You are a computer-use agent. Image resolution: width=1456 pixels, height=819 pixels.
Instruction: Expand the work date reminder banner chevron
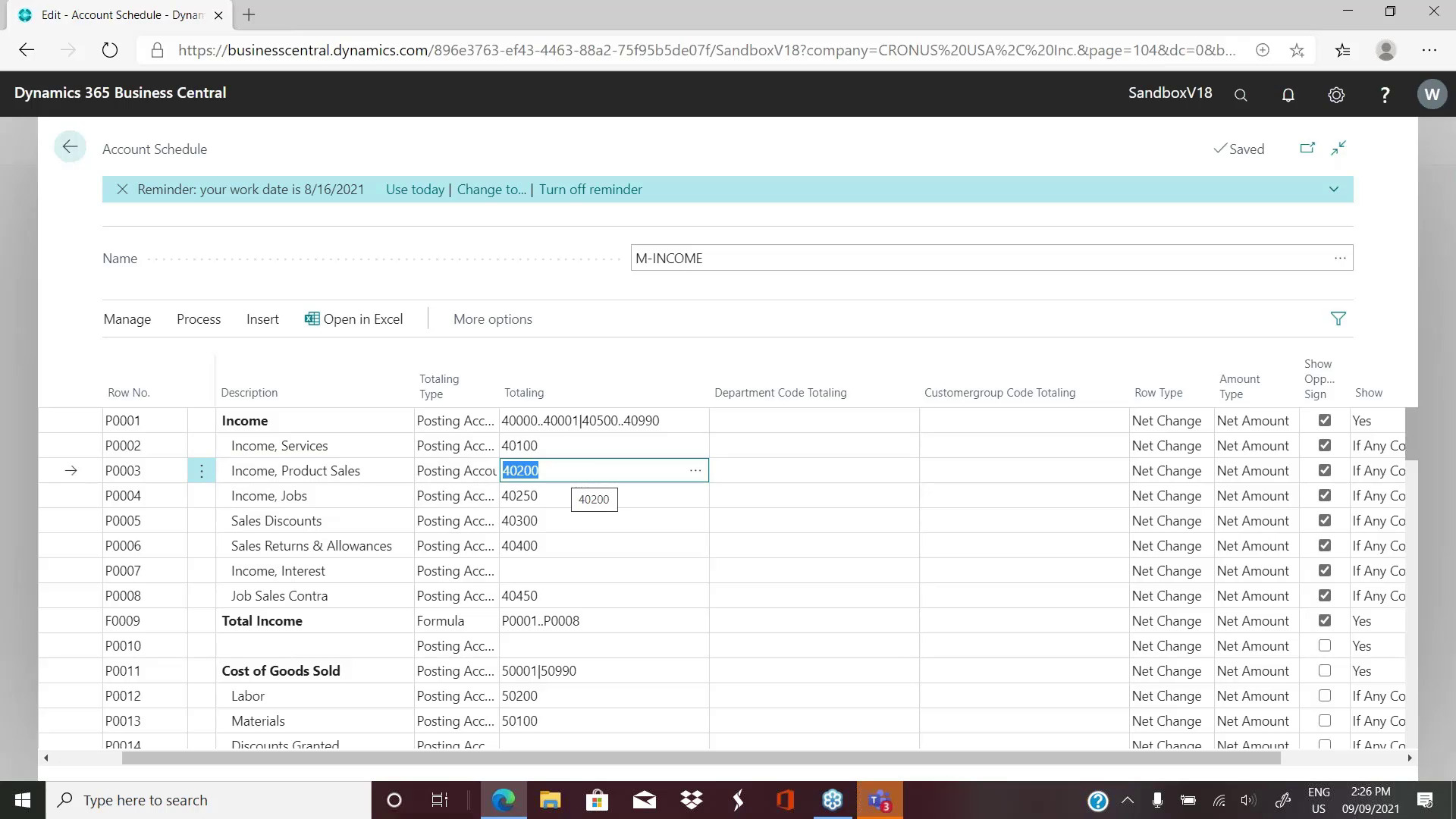pos(1334,189)
